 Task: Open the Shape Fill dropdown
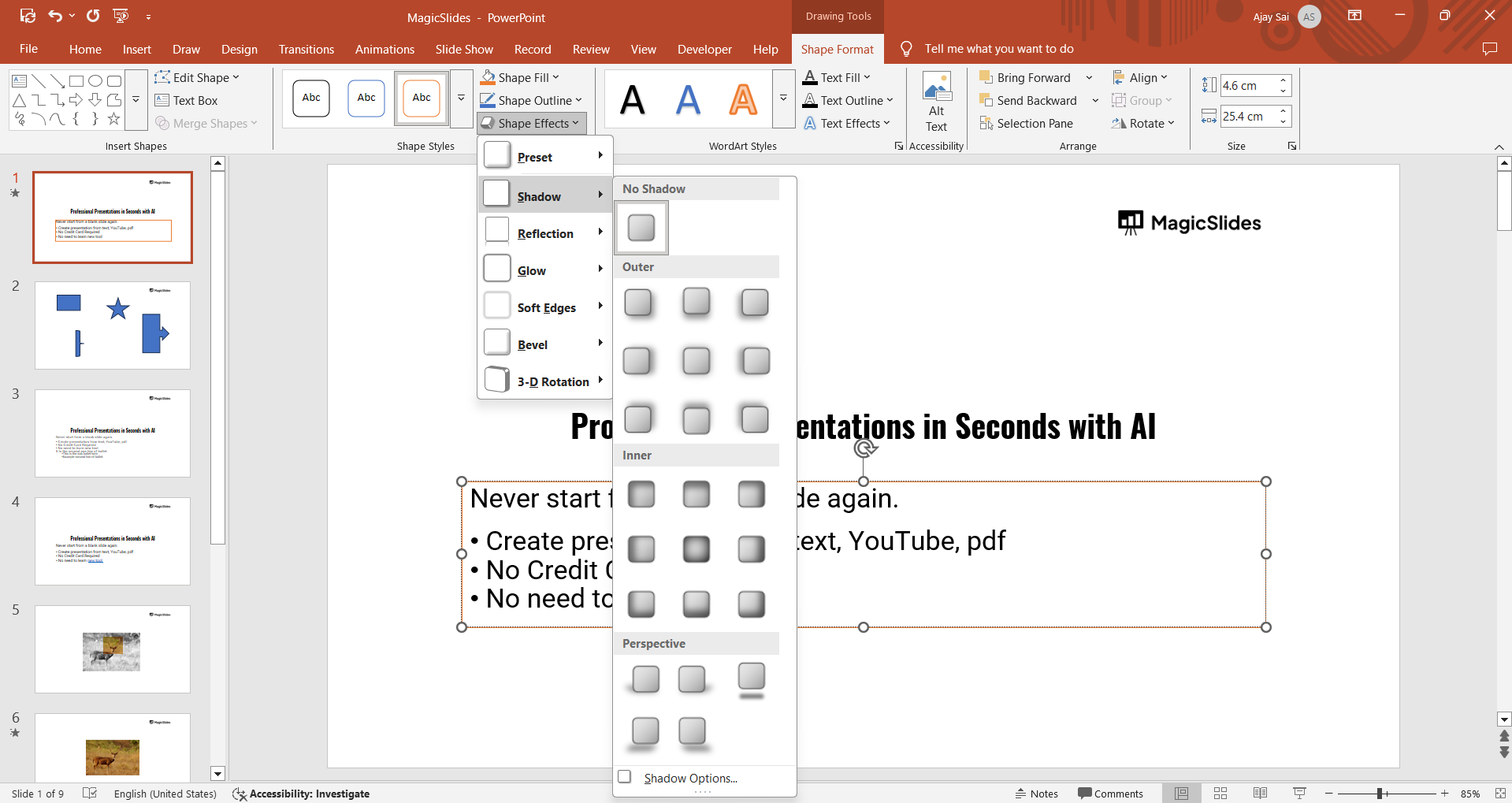click(x=519, y=77)
